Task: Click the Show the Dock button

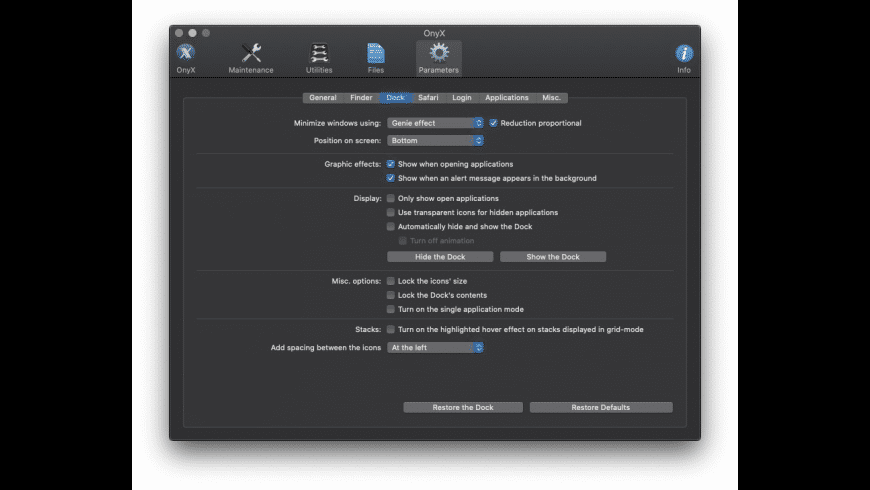Action: coord(553,257)
